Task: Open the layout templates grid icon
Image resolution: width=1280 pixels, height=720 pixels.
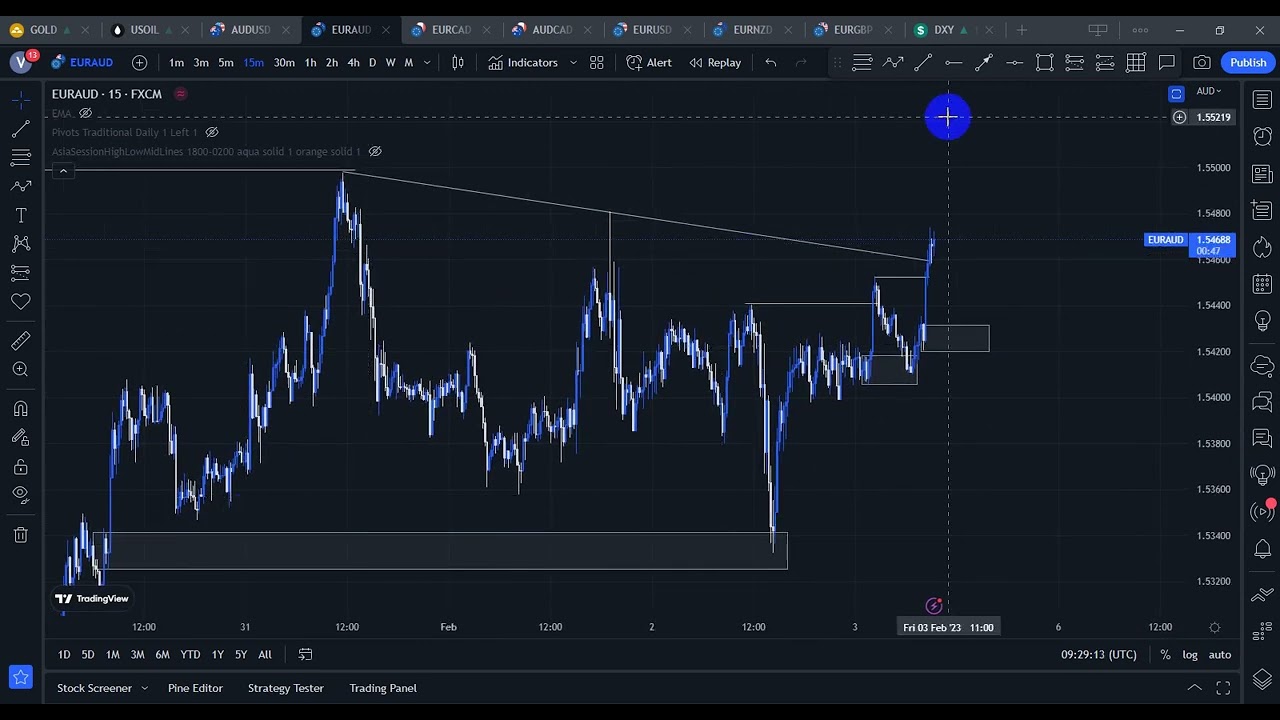Action: (x=597, y=63)
